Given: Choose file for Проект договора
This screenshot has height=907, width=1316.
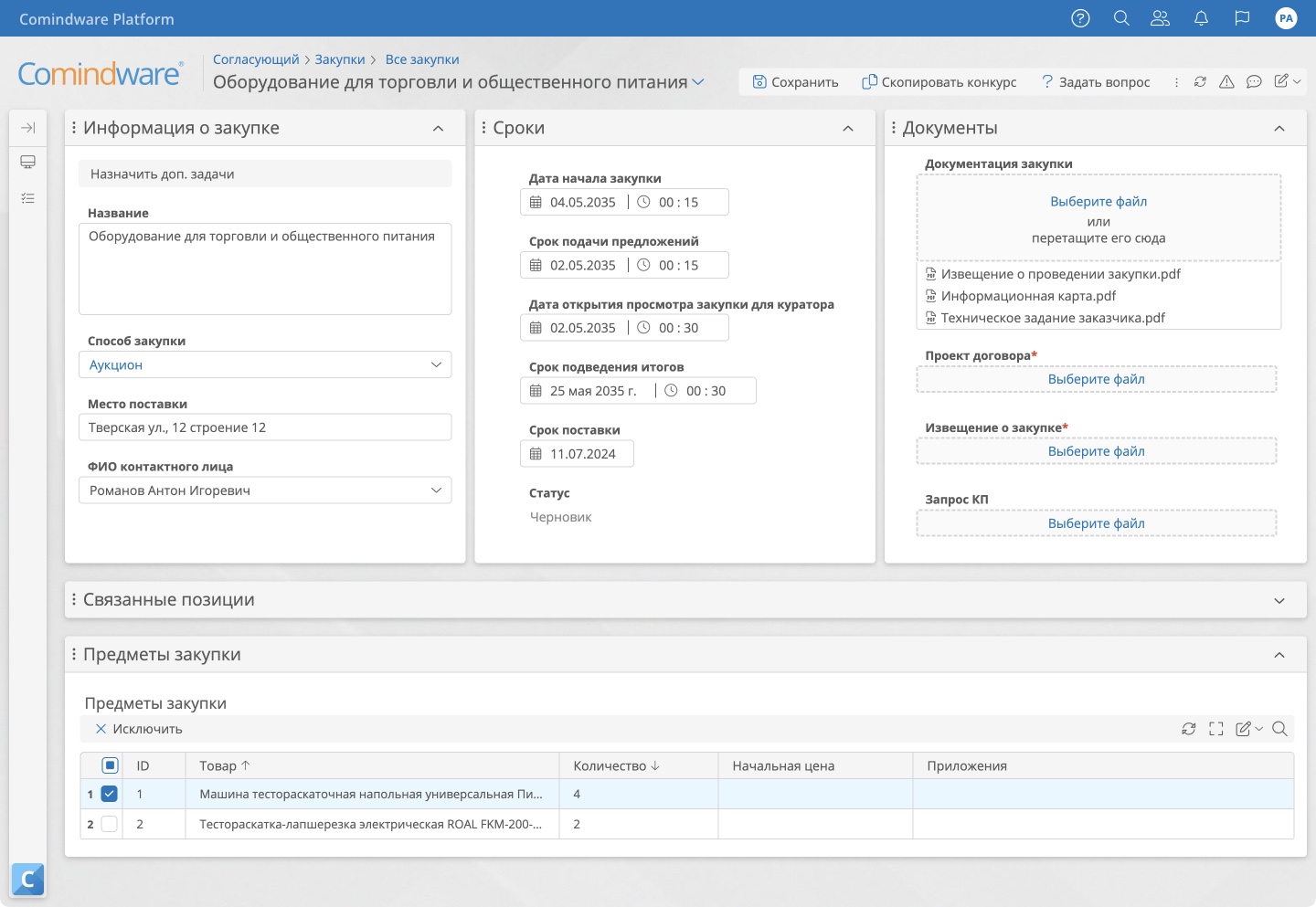Looking at the screenshot, I should 1097,379.
